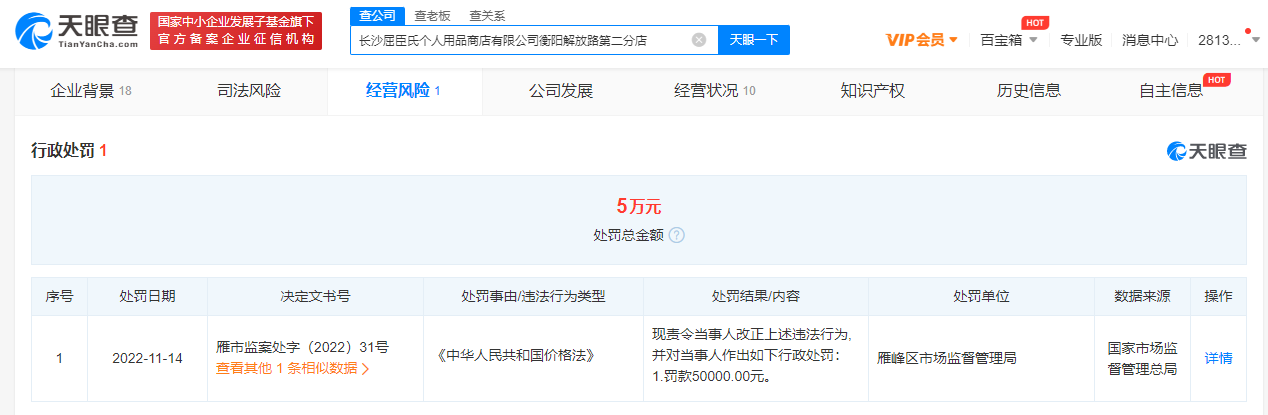The height and width of the screenshot is (415, 1268).
Task: Select the 查公司 search tab
Action: [x=377, y=15]
